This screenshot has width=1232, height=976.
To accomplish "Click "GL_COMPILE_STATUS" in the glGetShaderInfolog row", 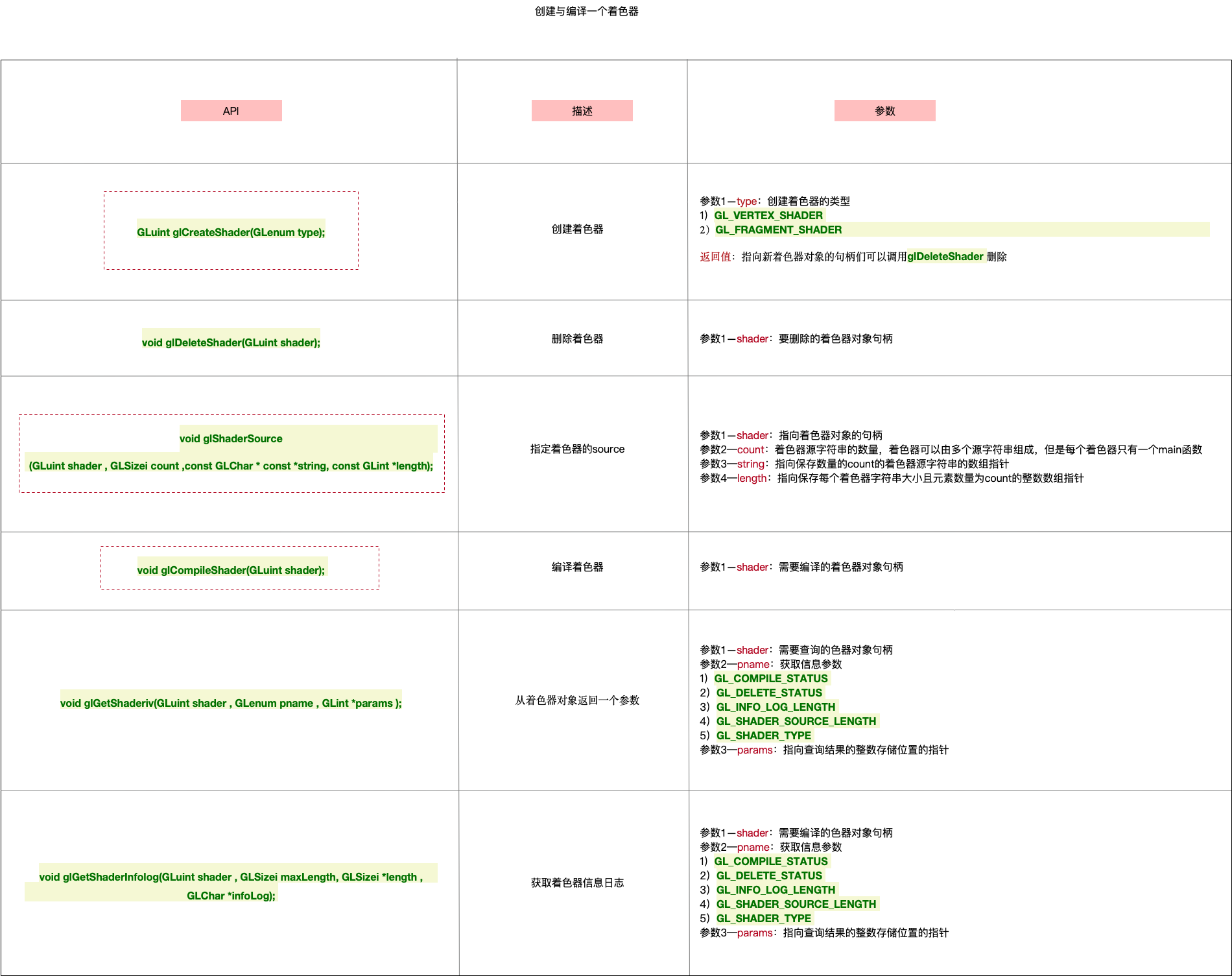I will [771, 861].
